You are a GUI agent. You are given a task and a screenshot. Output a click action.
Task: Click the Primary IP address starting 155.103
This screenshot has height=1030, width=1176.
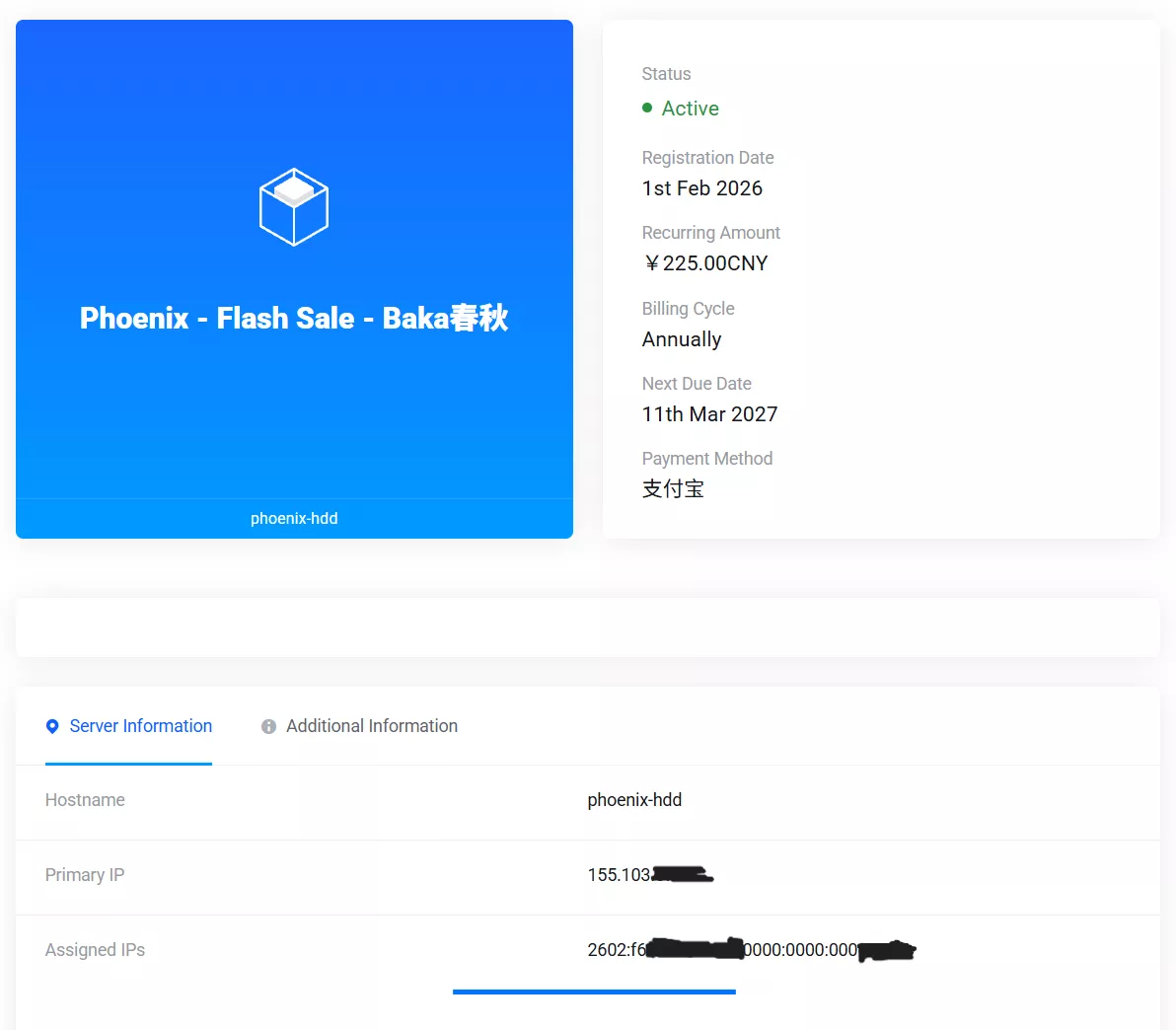coord(620,875)
